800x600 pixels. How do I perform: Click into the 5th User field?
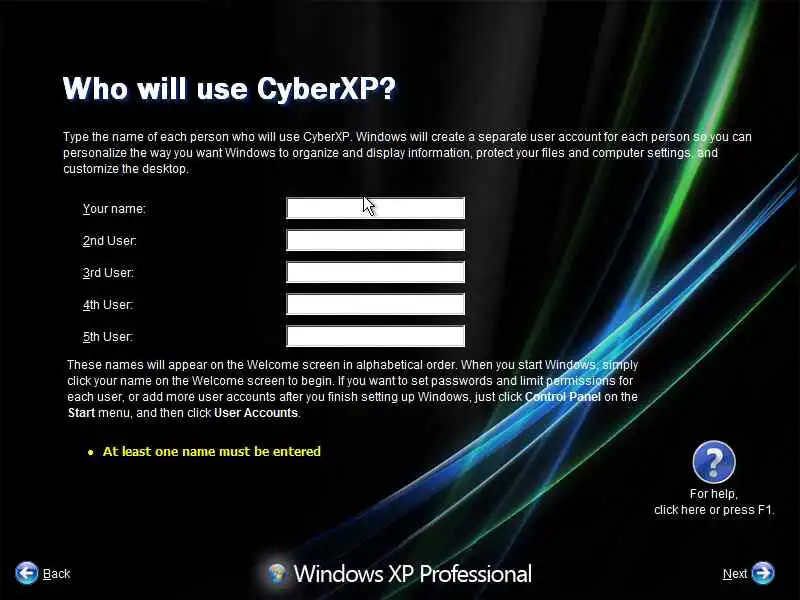coord(376,336)
